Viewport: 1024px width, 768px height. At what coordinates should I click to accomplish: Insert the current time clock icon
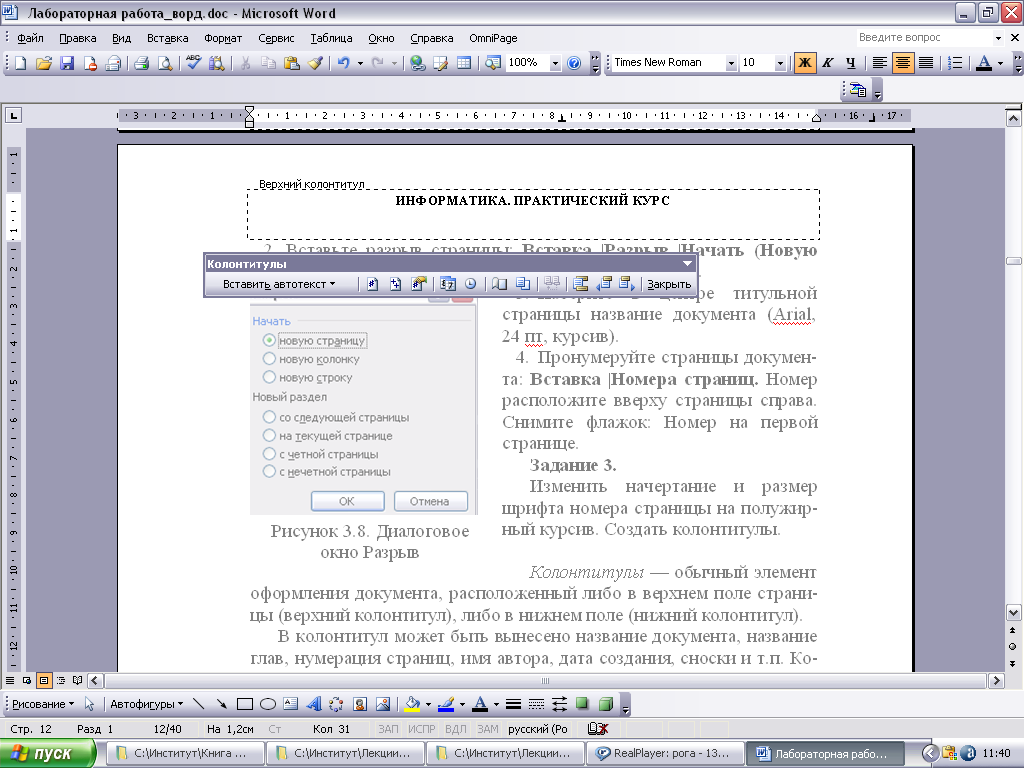click(470, 284)
